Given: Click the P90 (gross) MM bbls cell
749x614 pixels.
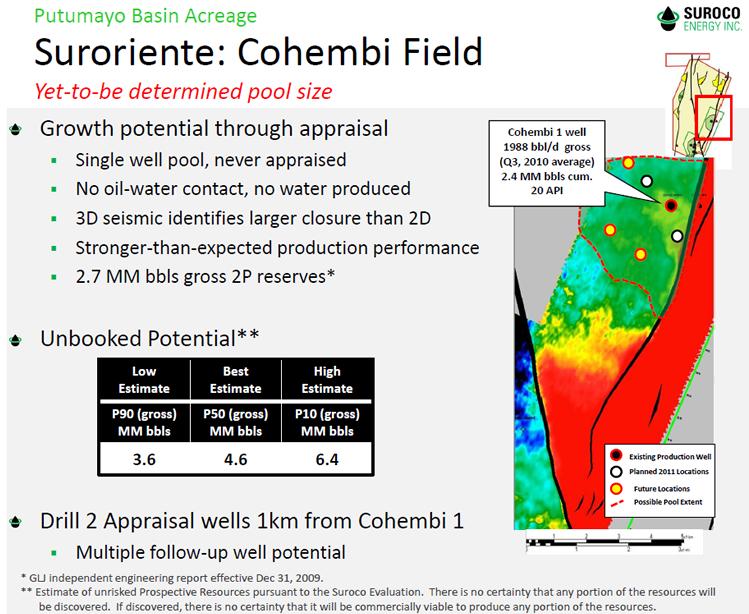Looking at the screenshot, I should tap(144, 422).
